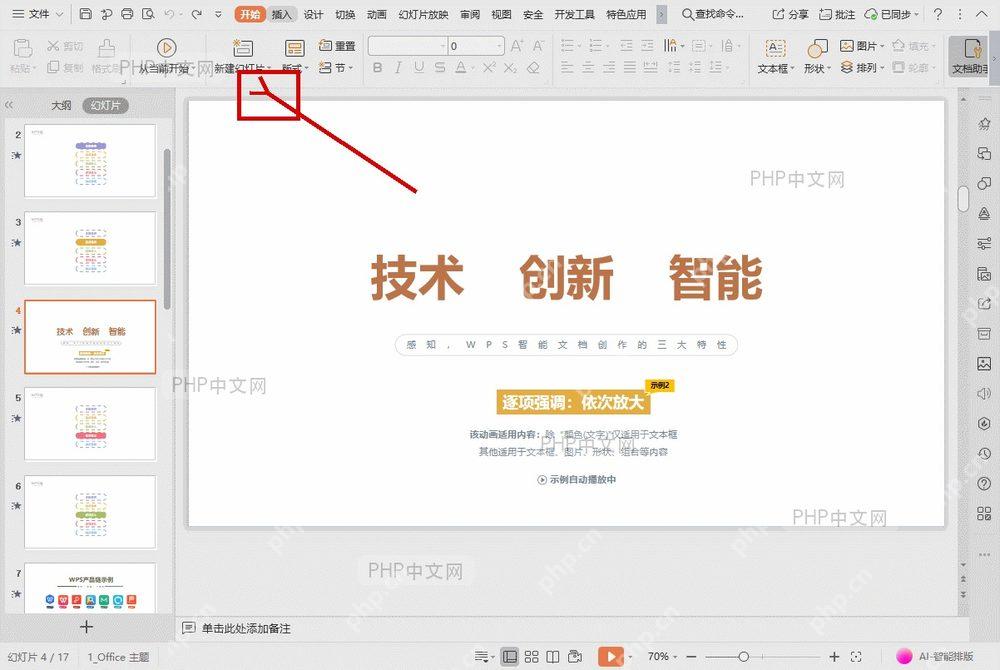Image resolution: width=1000 pixels, height=670 pixels.
Task: Toggle Bold formatting
Action: coord(378,67)
